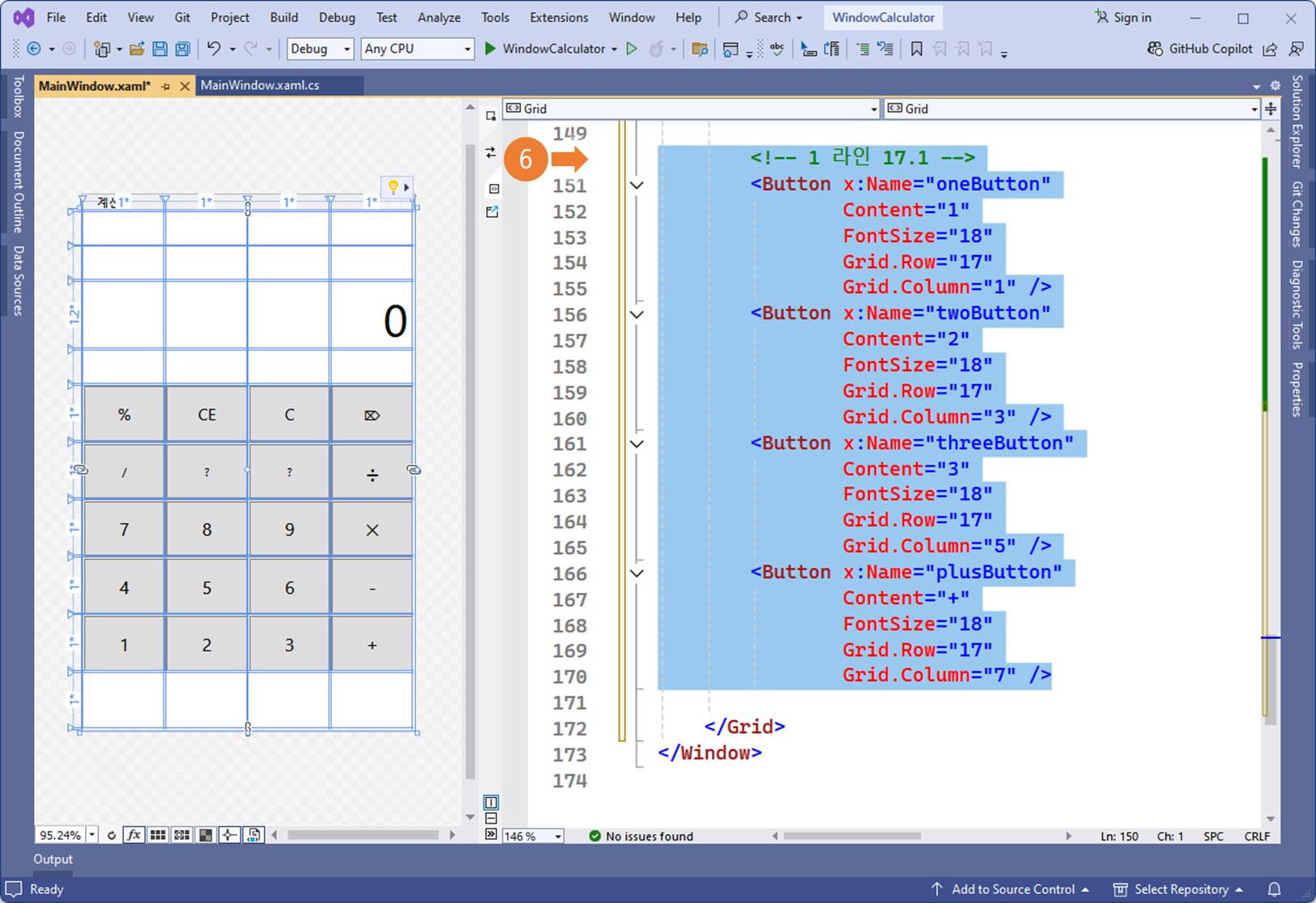The height and width of the screenshot is (903, 1316).
Task: Collapse pane with double-chevron icon
Action: [491, 834]
